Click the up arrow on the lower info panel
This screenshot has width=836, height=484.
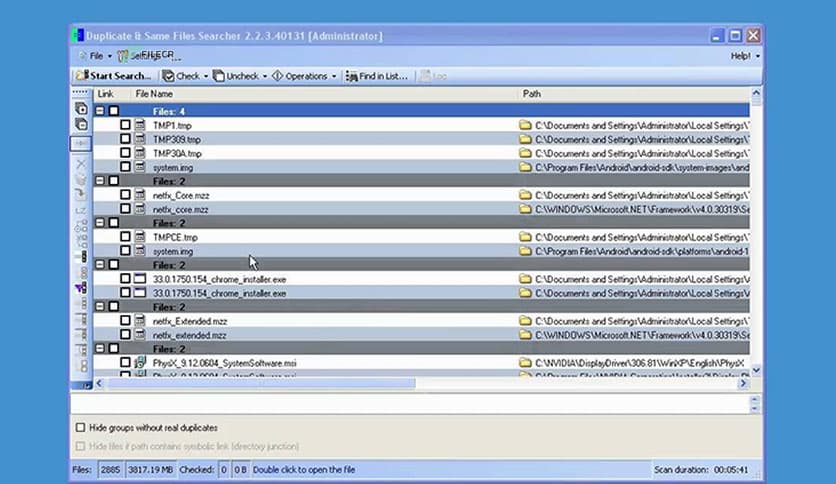[x=754, y=399]
